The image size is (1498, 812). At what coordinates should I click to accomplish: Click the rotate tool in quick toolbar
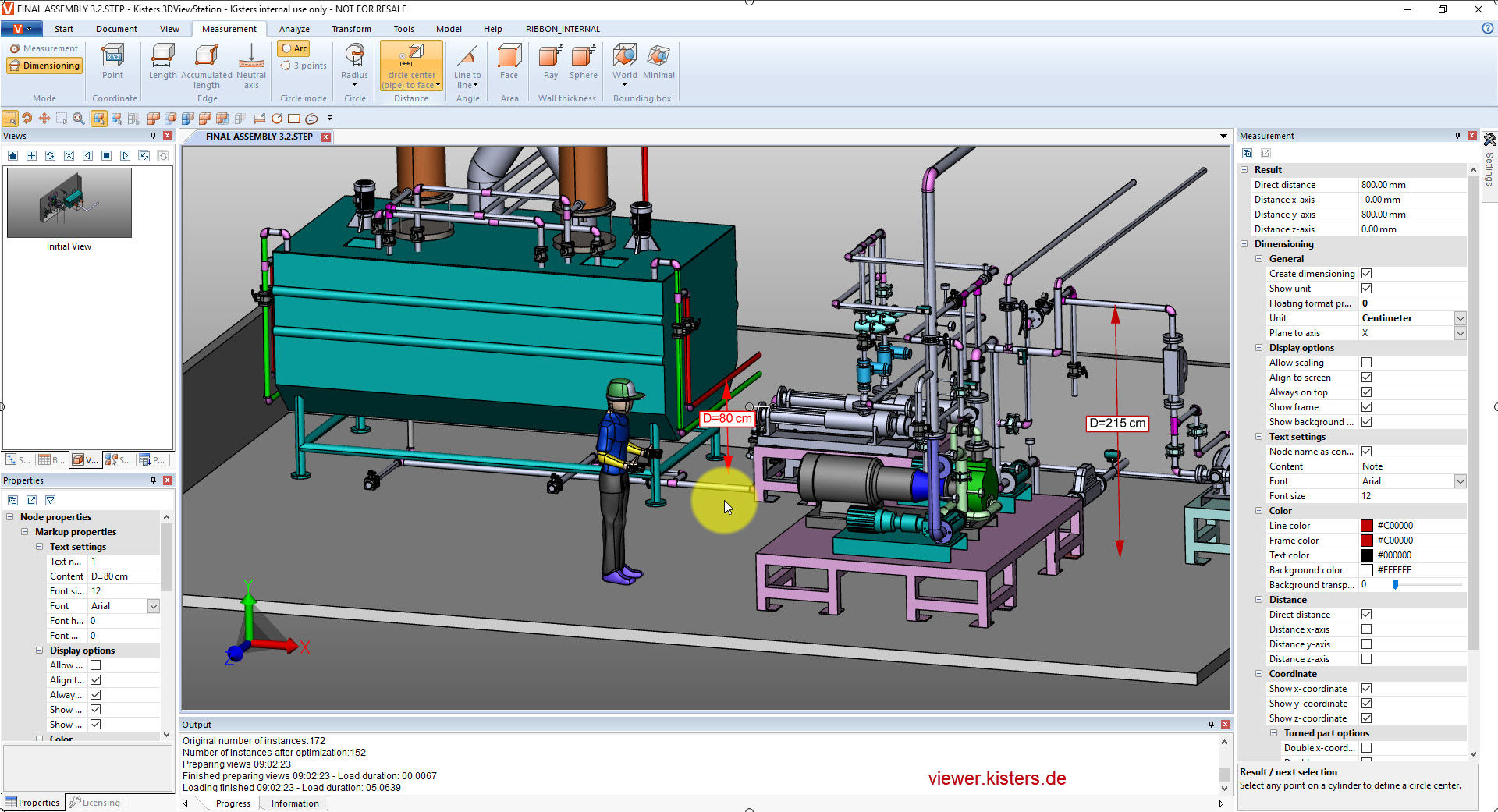27,119
